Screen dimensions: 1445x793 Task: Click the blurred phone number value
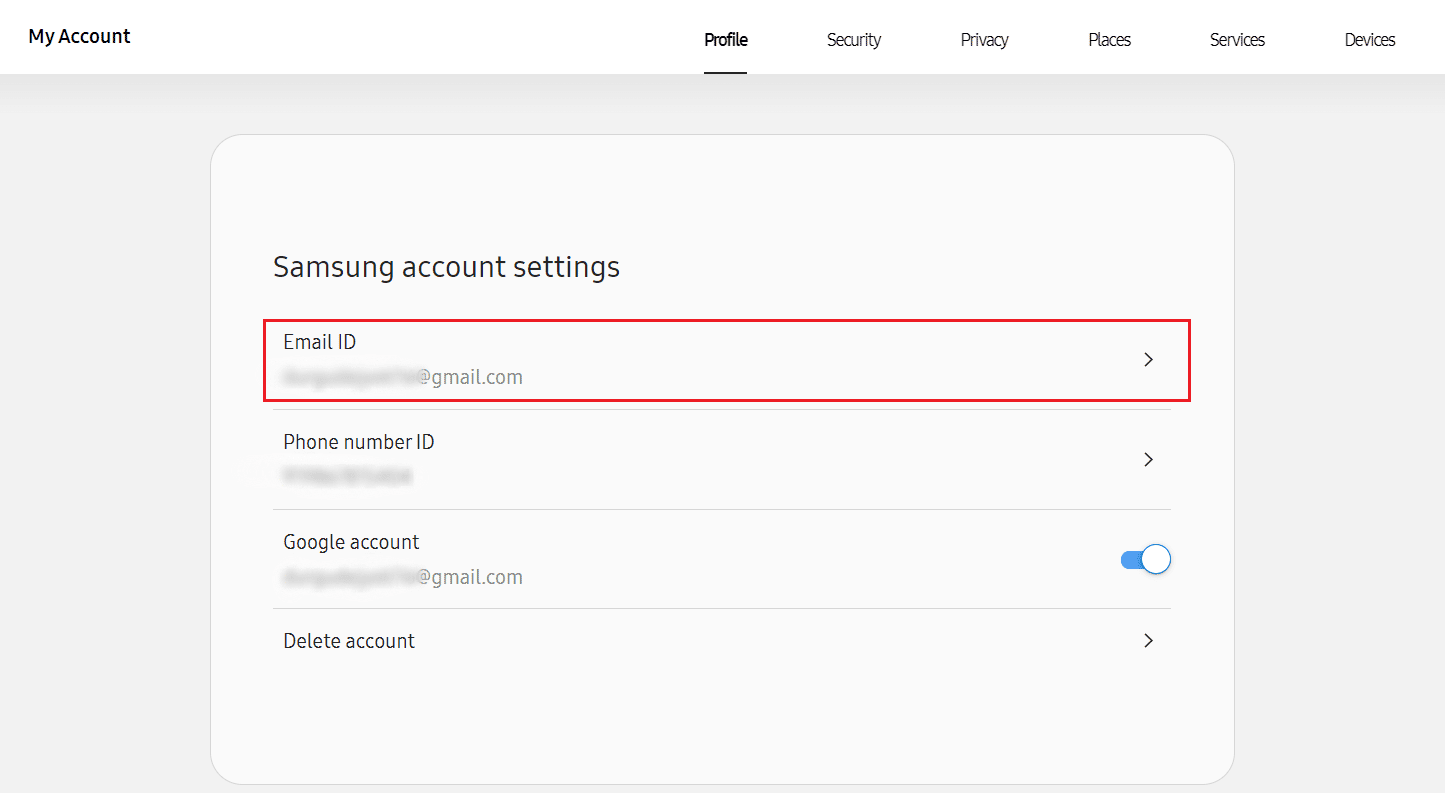347,477
